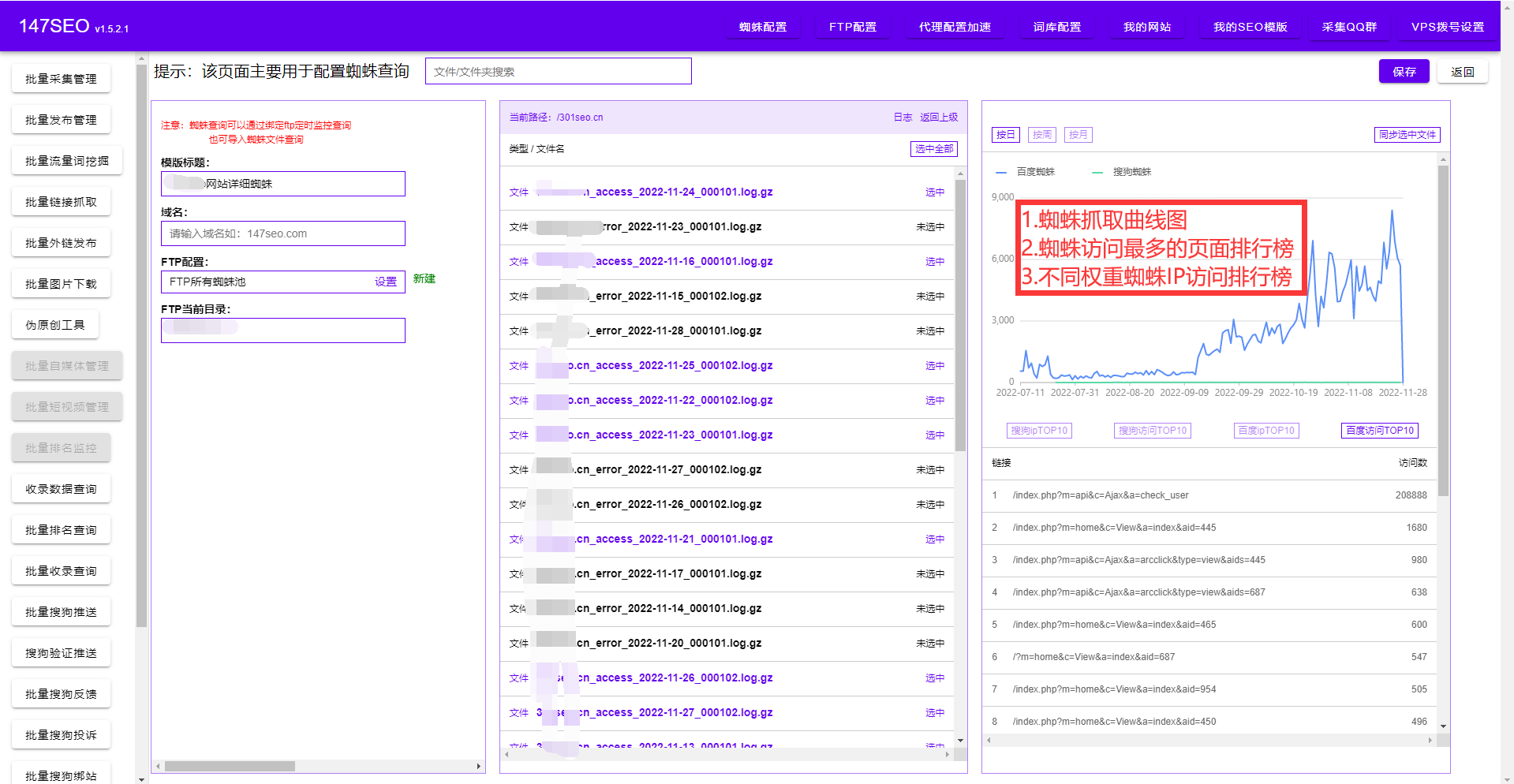Click the 日志 link in file panel
The image size is (1514, 784).
click(903, 118)
